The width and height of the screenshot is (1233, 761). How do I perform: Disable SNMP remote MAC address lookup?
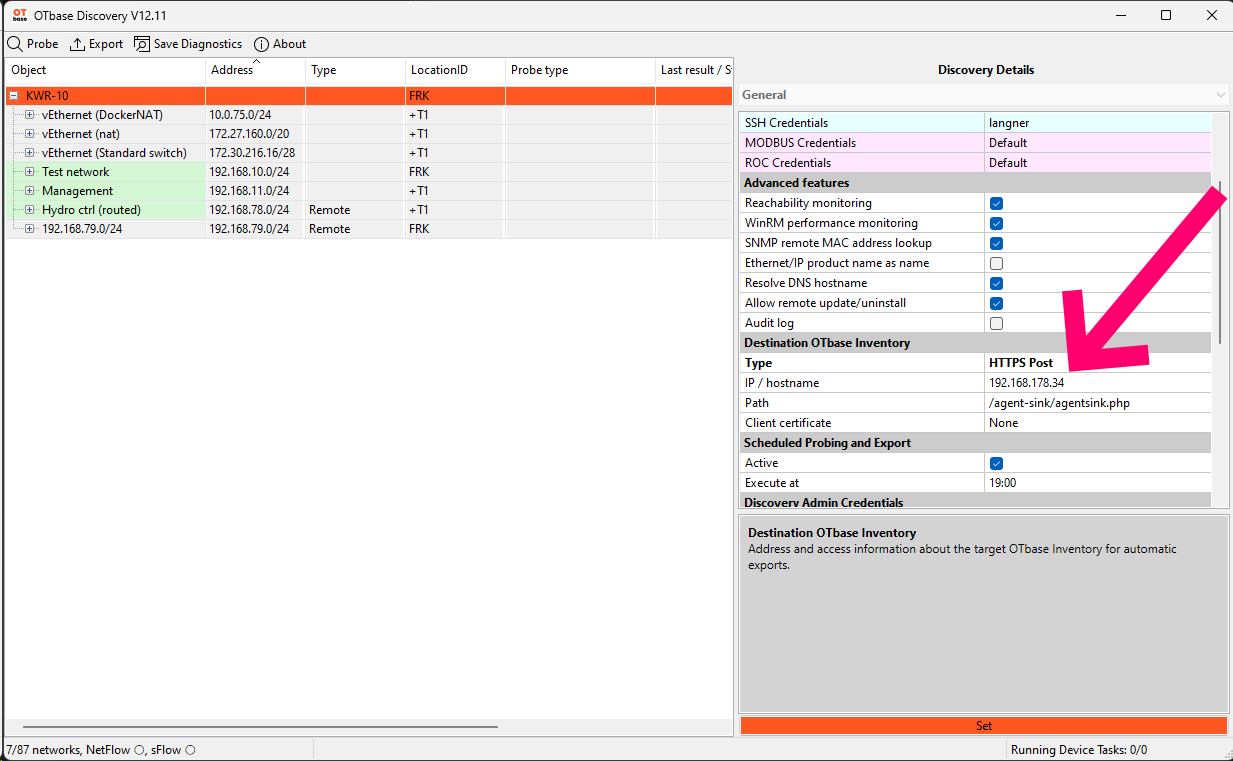996,243
